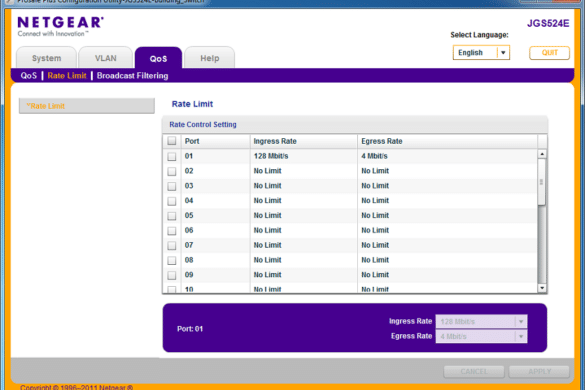The image size is (585, 390).
Task: Click the QUIT button
Action: (x=549, y=53)
